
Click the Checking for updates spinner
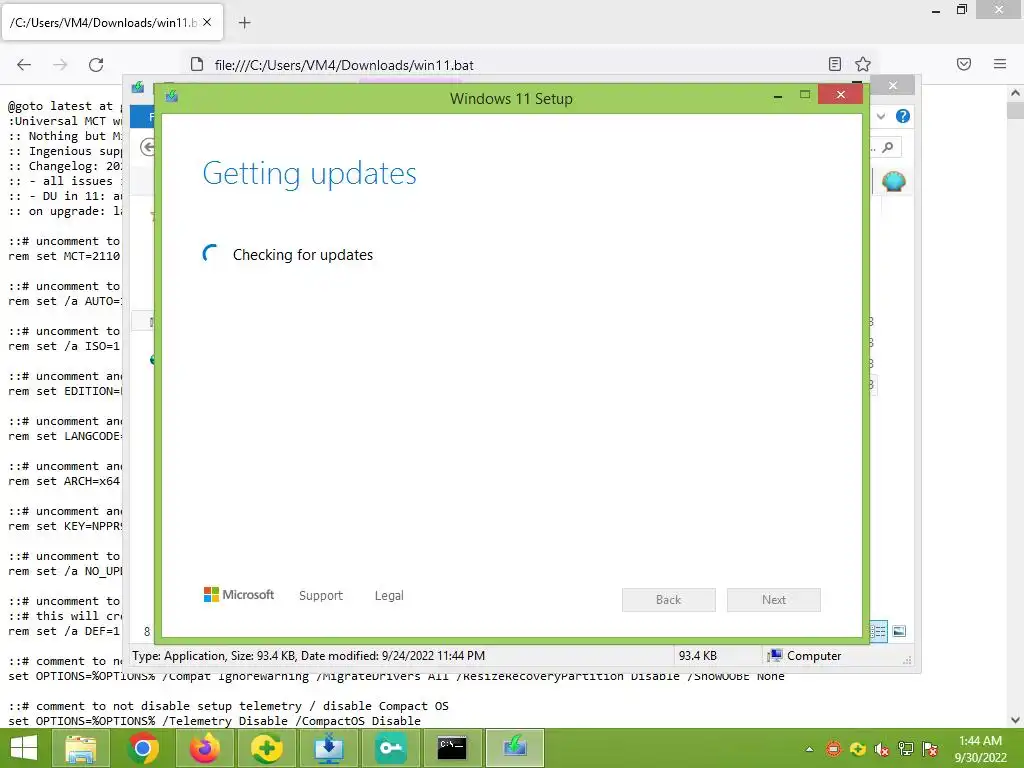coord(210,254)
